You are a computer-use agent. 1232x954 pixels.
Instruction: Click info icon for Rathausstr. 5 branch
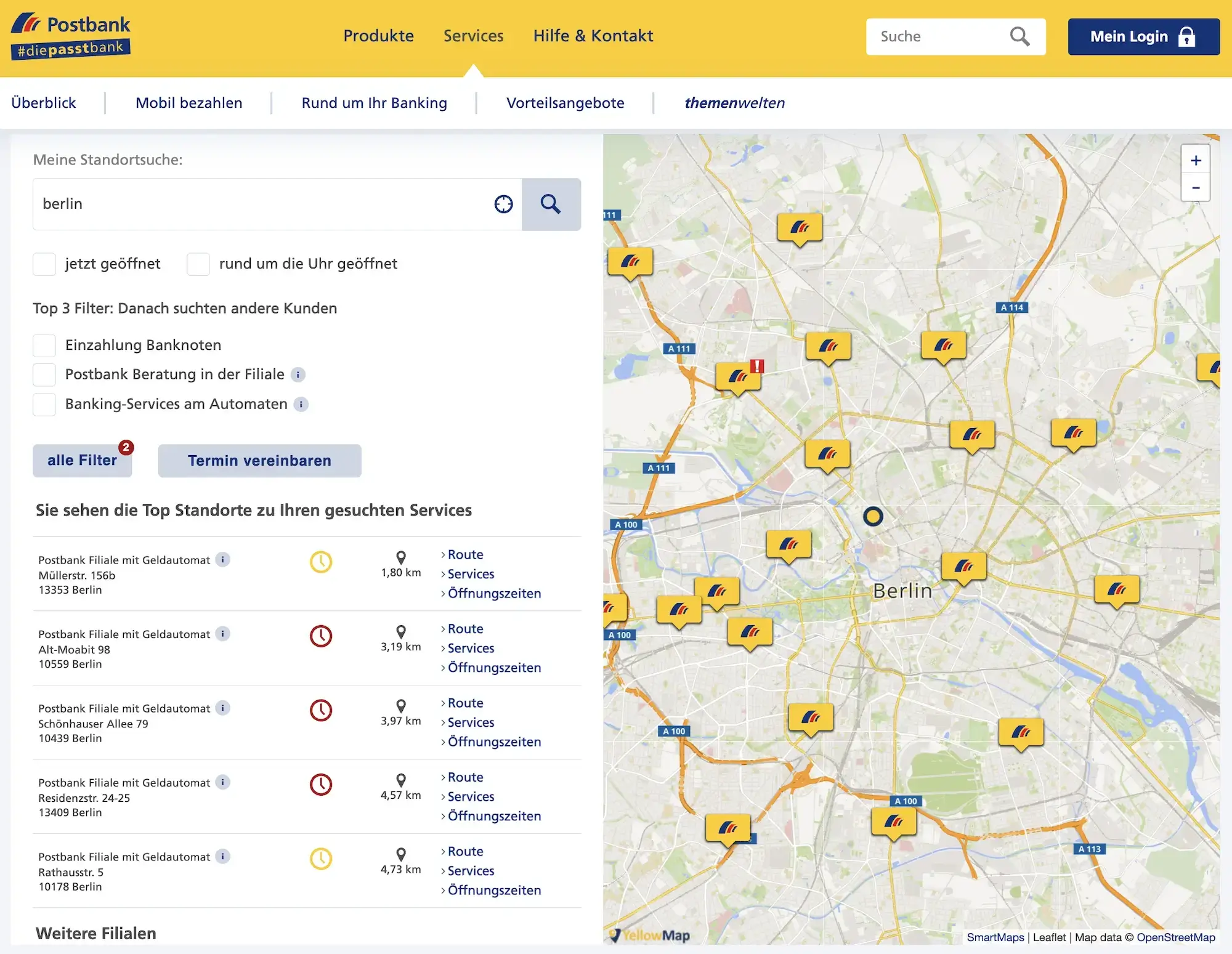point(223,856)
